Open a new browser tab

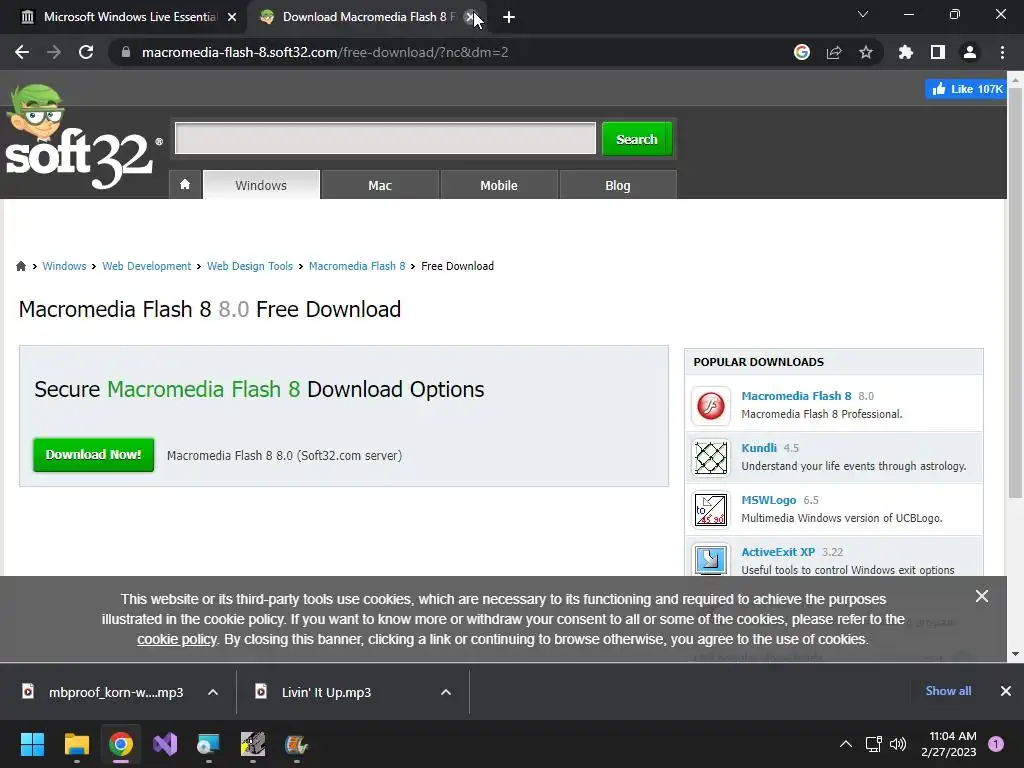point(509,18)
